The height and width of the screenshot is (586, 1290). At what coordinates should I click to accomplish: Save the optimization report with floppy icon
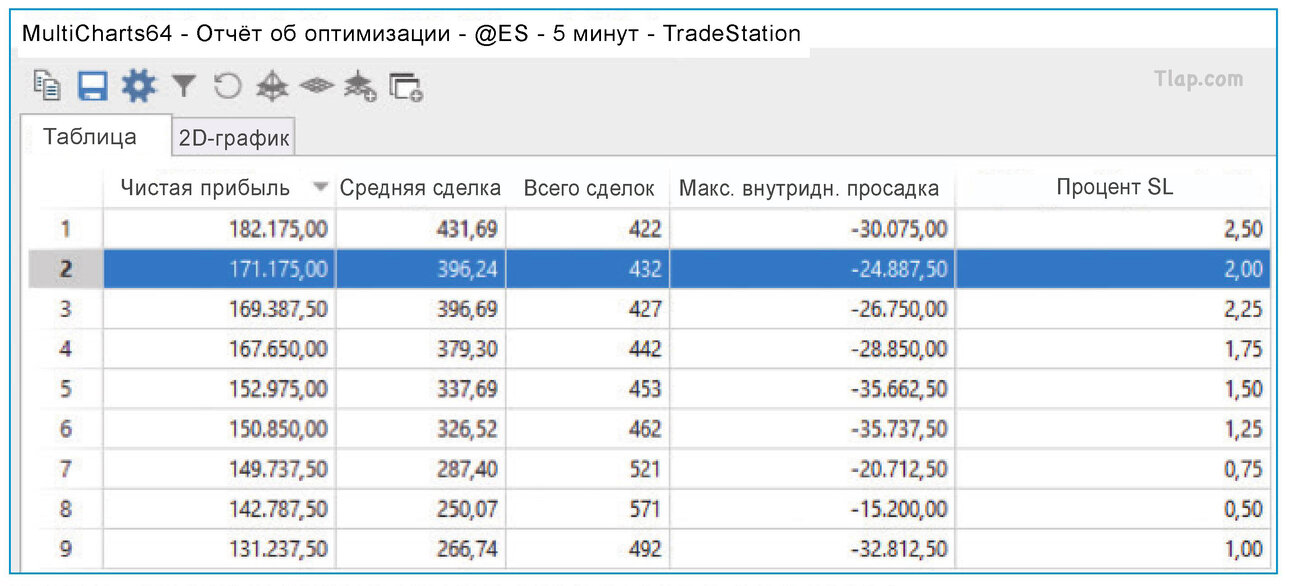[93, 87]
